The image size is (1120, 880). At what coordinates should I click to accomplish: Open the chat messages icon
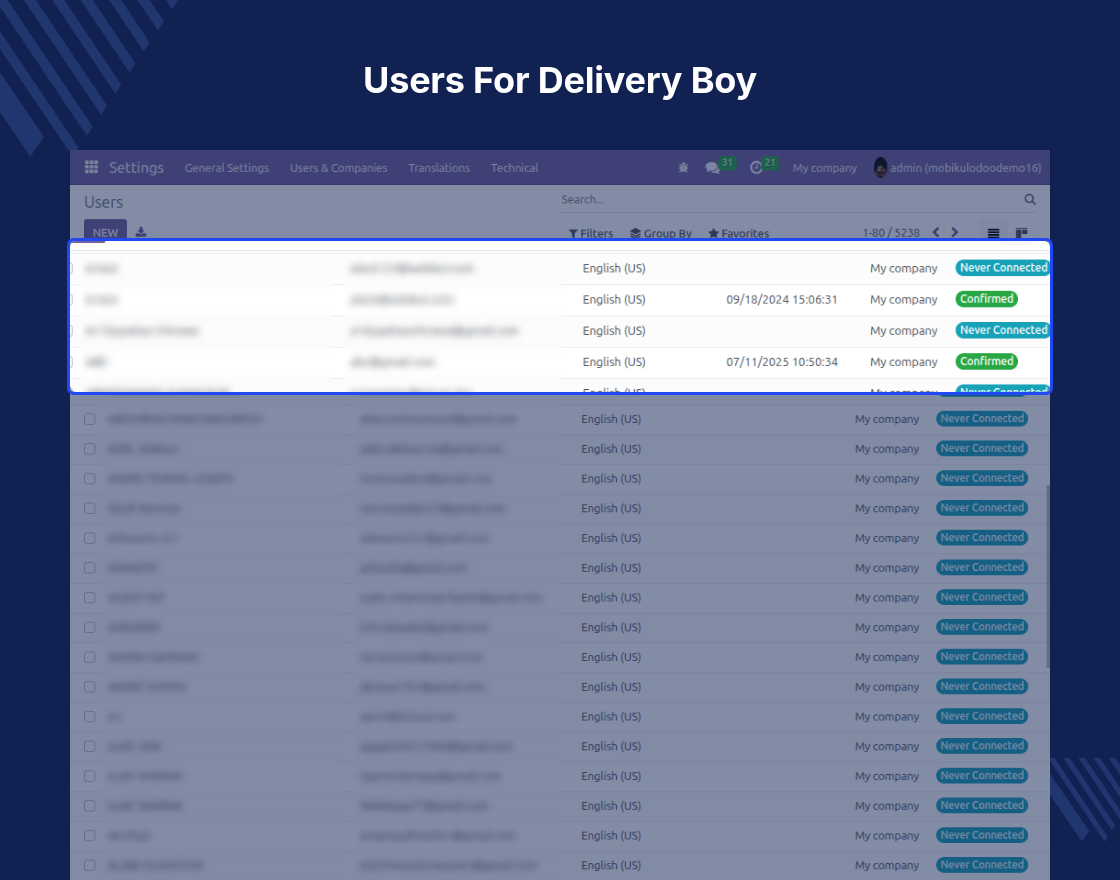pyautogui.click(x=712, y=168)
